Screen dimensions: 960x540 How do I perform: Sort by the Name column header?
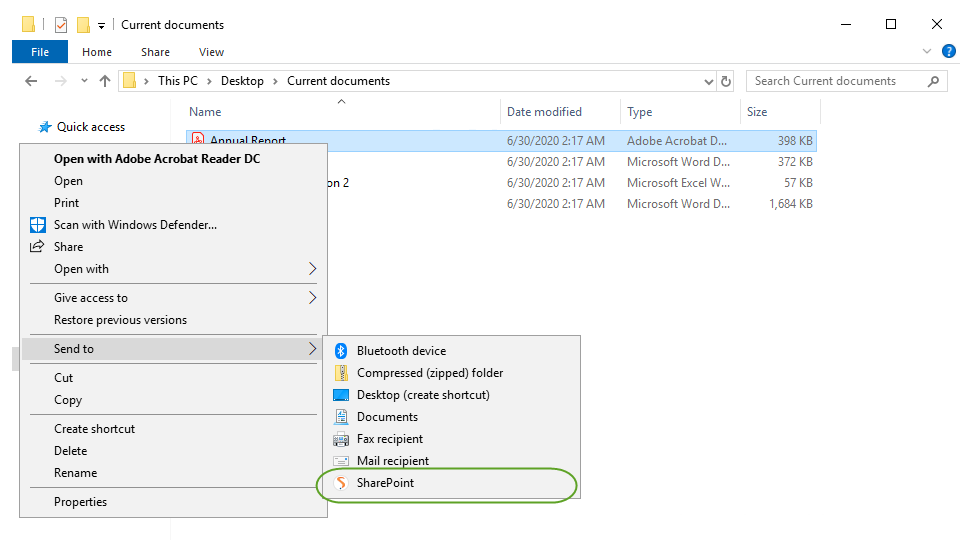click(x=342, y=111)
